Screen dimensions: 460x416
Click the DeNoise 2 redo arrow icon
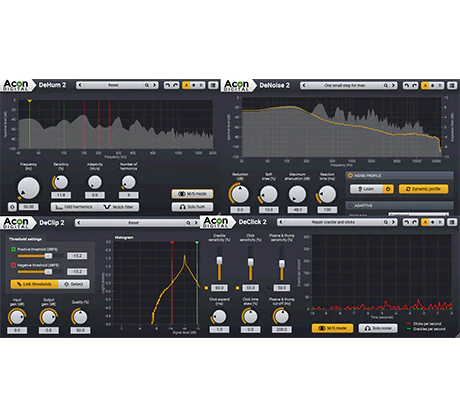(414, 86)
